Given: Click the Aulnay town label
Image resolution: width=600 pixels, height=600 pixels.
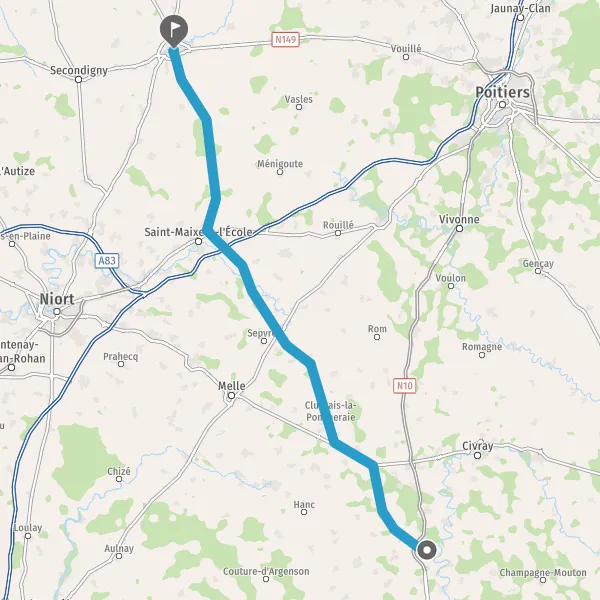Looking at the screenshot, I should (x=119, y=549).
